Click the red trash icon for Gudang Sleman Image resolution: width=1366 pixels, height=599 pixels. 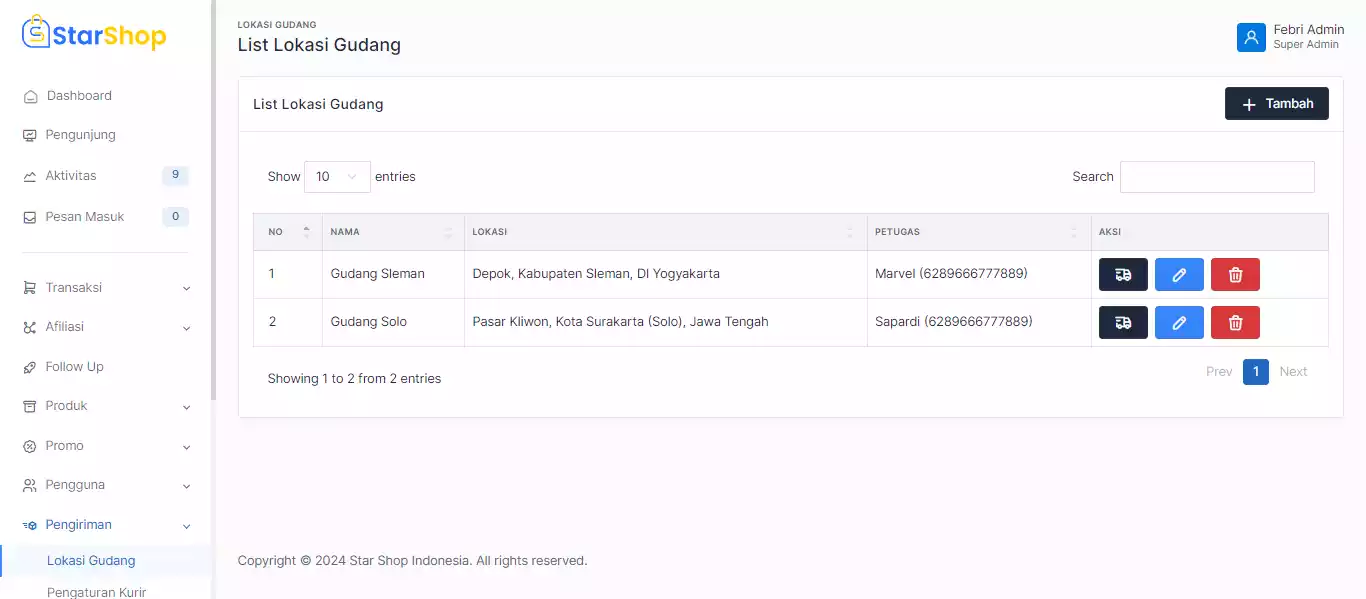[x=1235, y=275]
